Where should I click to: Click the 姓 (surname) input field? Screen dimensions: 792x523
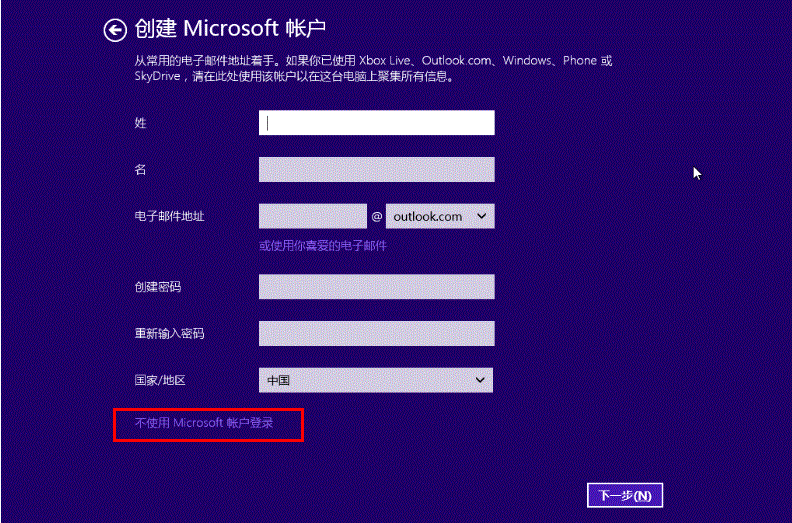(376, 123)
